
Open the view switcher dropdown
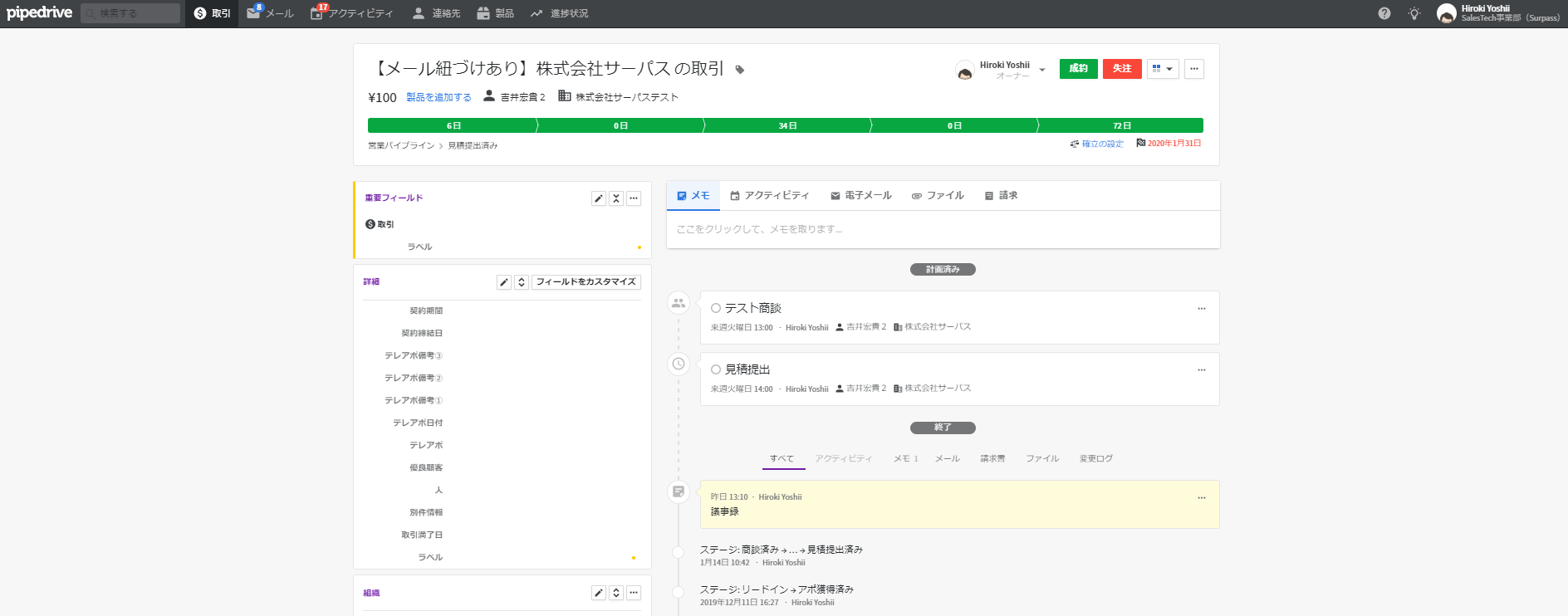coord(1163,69)
